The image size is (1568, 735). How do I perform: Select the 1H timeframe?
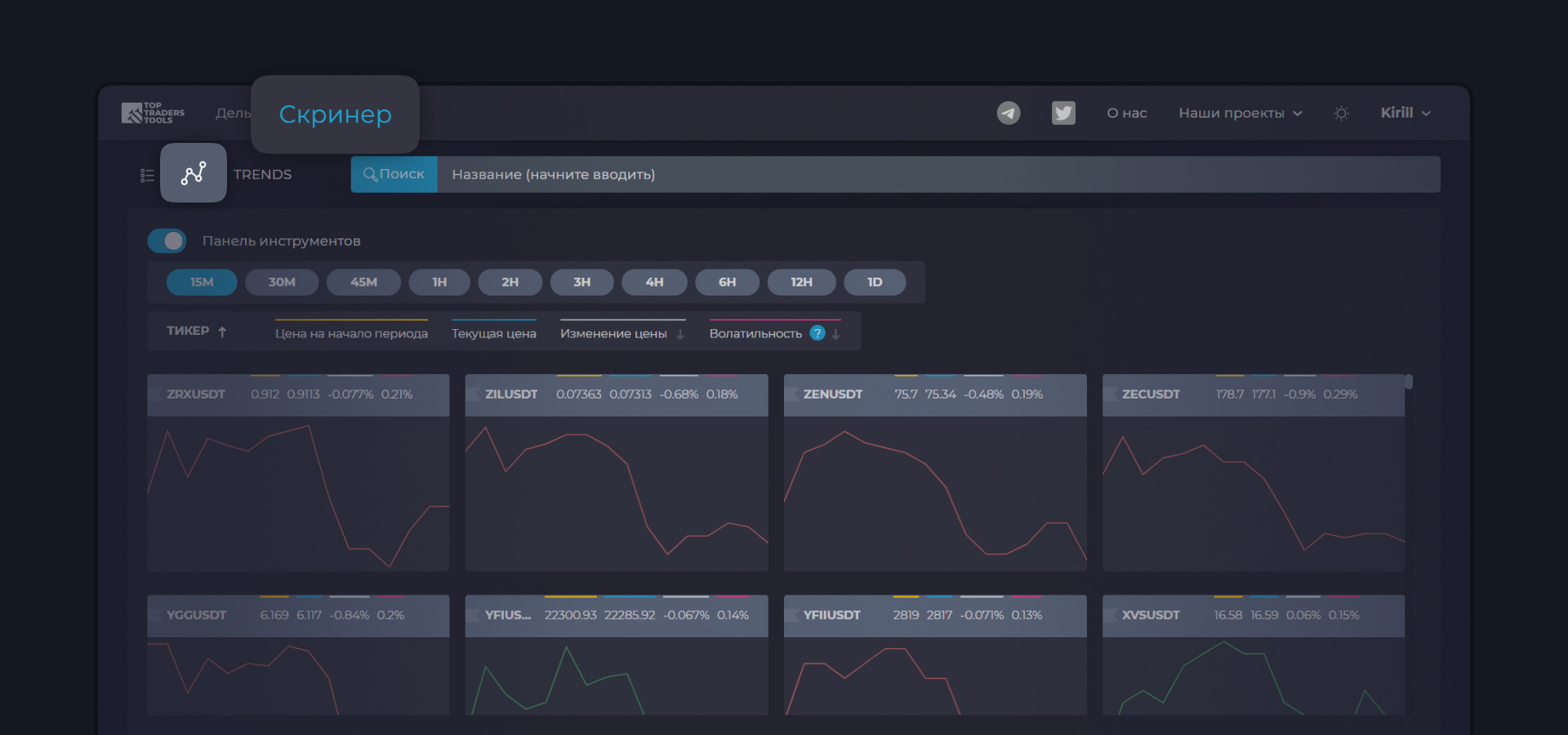click(x=439, y=282)
